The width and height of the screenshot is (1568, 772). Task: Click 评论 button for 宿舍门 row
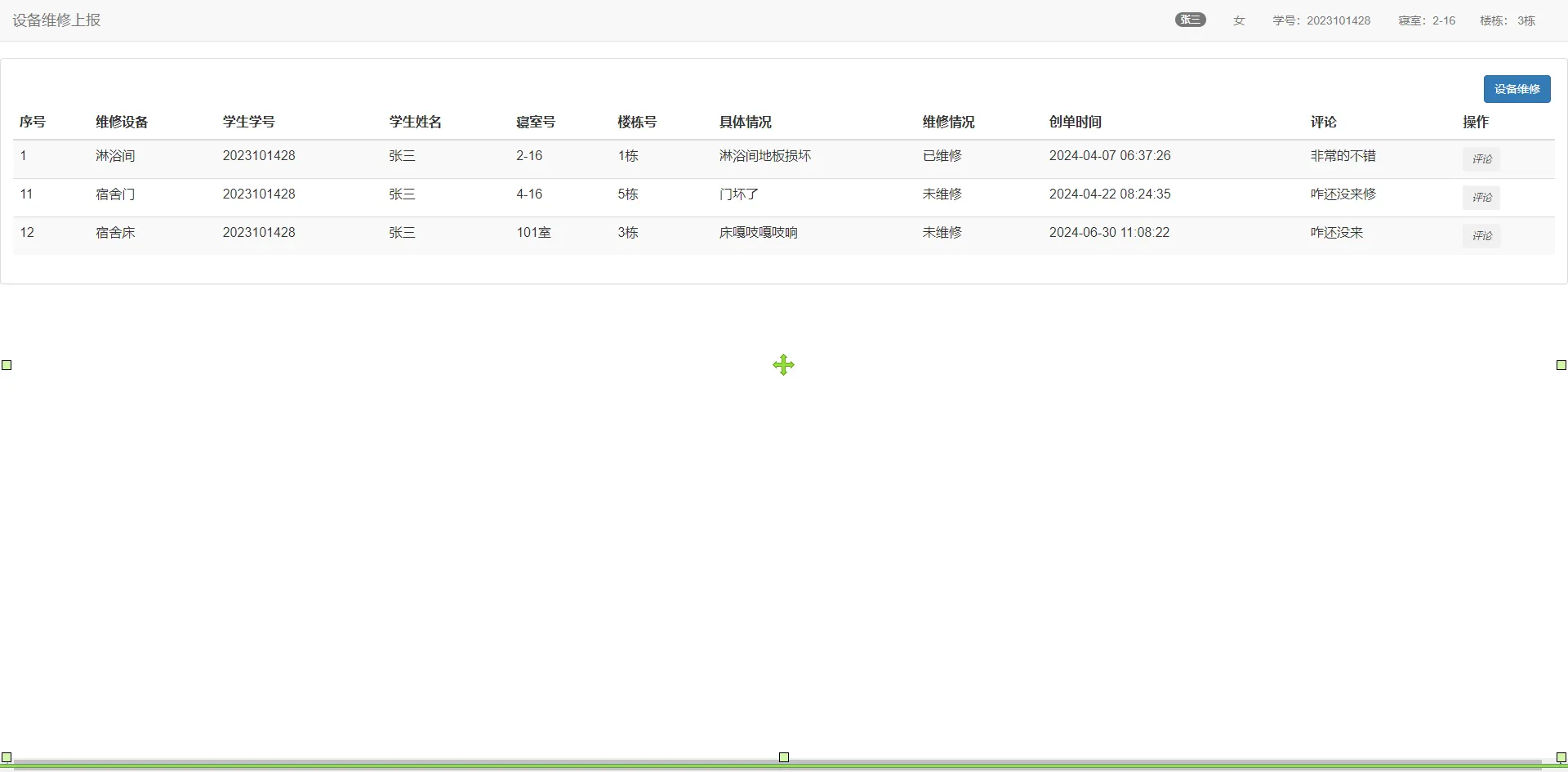[1481, 198]
